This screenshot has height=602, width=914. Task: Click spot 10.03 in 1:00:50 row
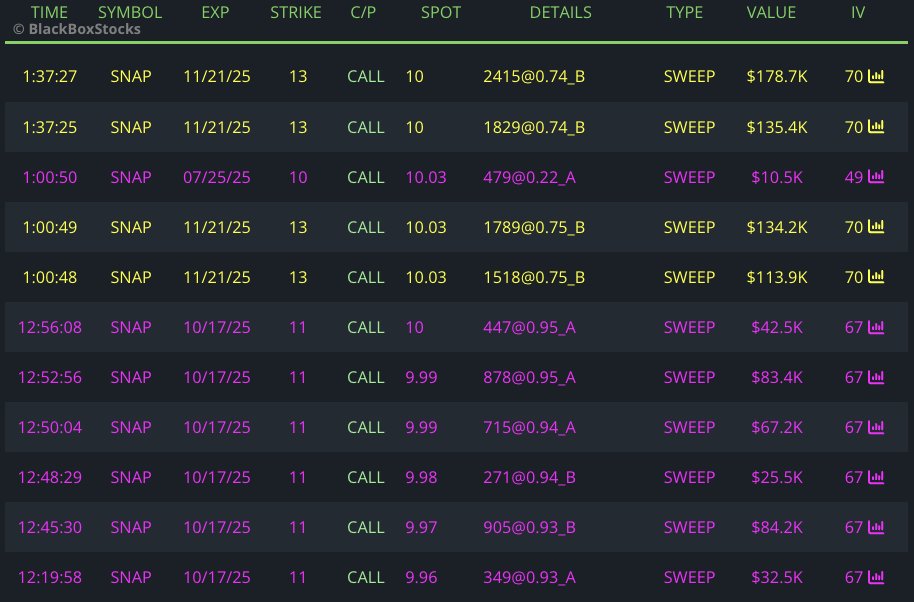point(426,177)
